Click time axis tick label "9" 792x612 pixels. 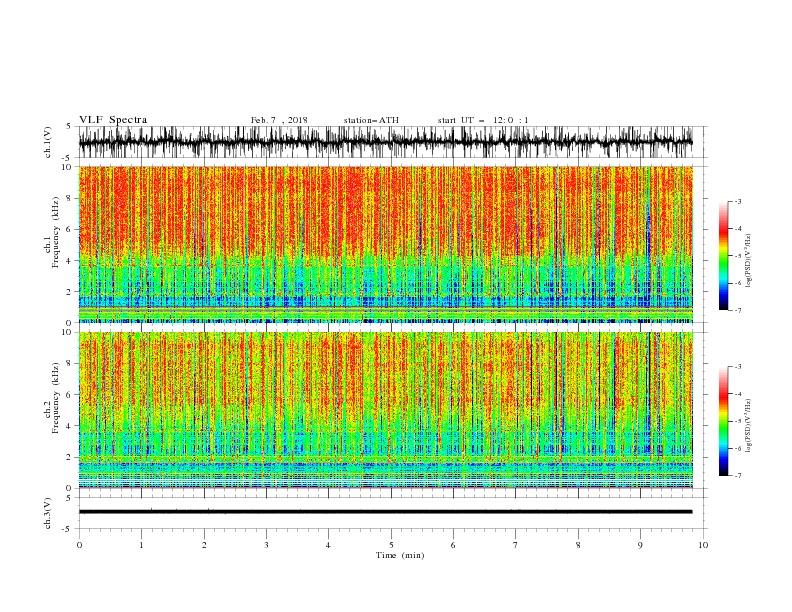(x=640, y=545)
